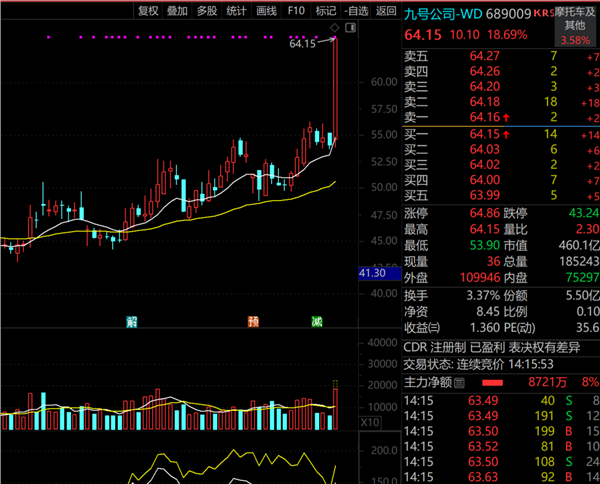Click the diamond icon above chart
600x484 pixels.
tap(334, 28)
